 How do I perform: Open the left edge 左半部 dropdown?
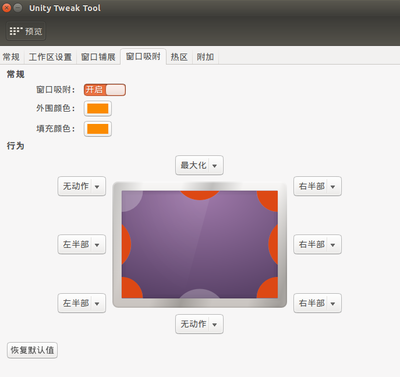[x=82, y=244]
